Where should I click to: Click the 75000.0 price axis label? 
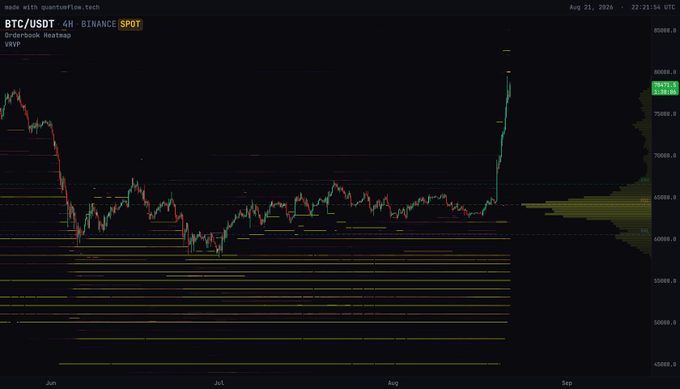click(665, 114)
